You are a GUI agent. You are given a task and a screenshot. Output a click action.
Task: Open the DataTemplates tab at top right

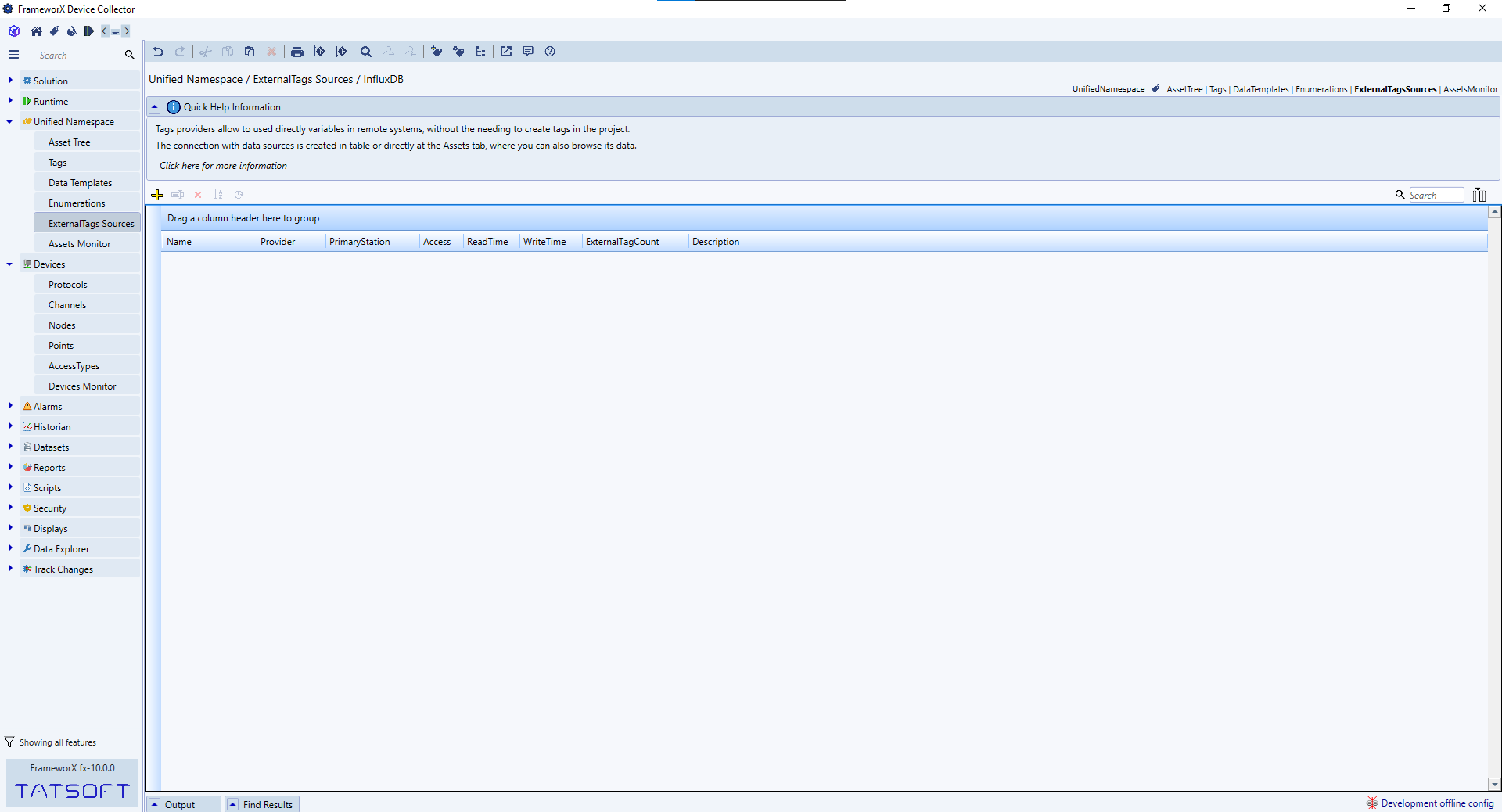click(1260, 89)
